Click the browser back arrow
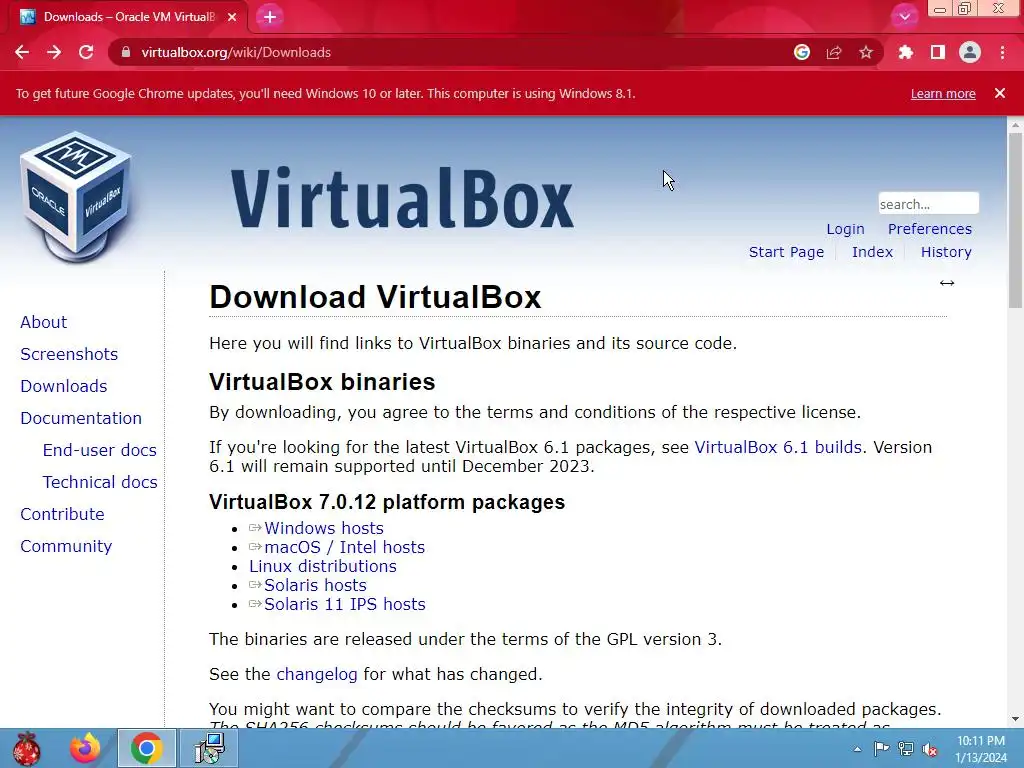The image size is (1024, 768). pyautogui.click(x=22, y=52)
